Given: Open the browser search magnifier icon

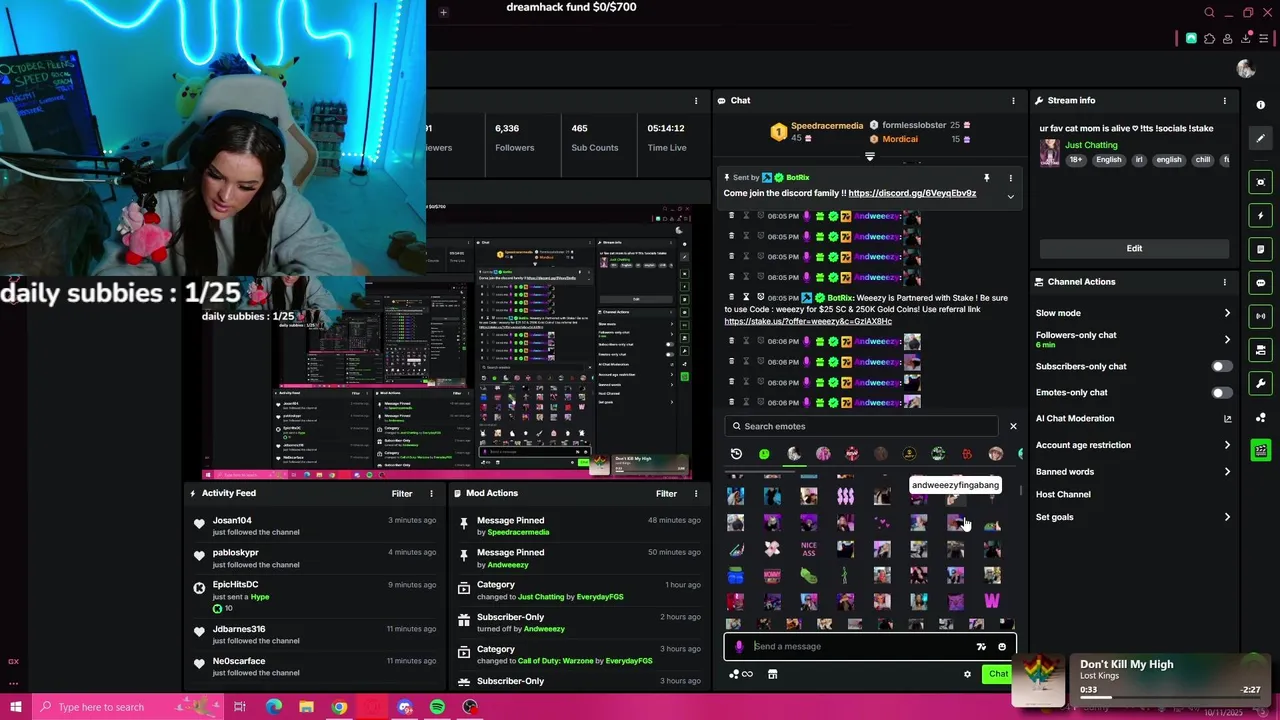Looking at the screenshot, I should (x=1210, y=13).
